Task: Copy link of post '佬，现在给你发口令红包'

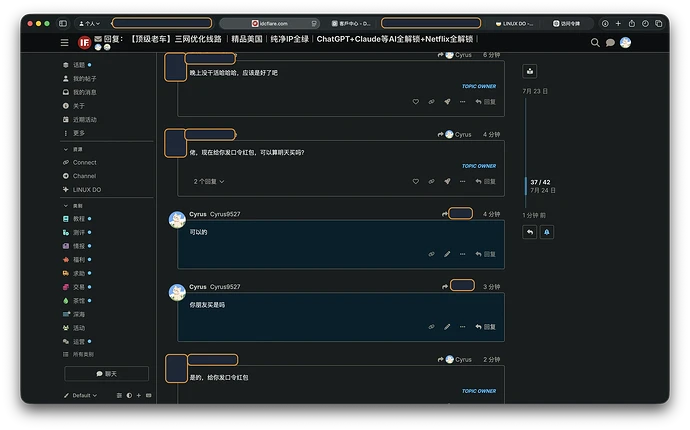Action: [x=431, y=181]
